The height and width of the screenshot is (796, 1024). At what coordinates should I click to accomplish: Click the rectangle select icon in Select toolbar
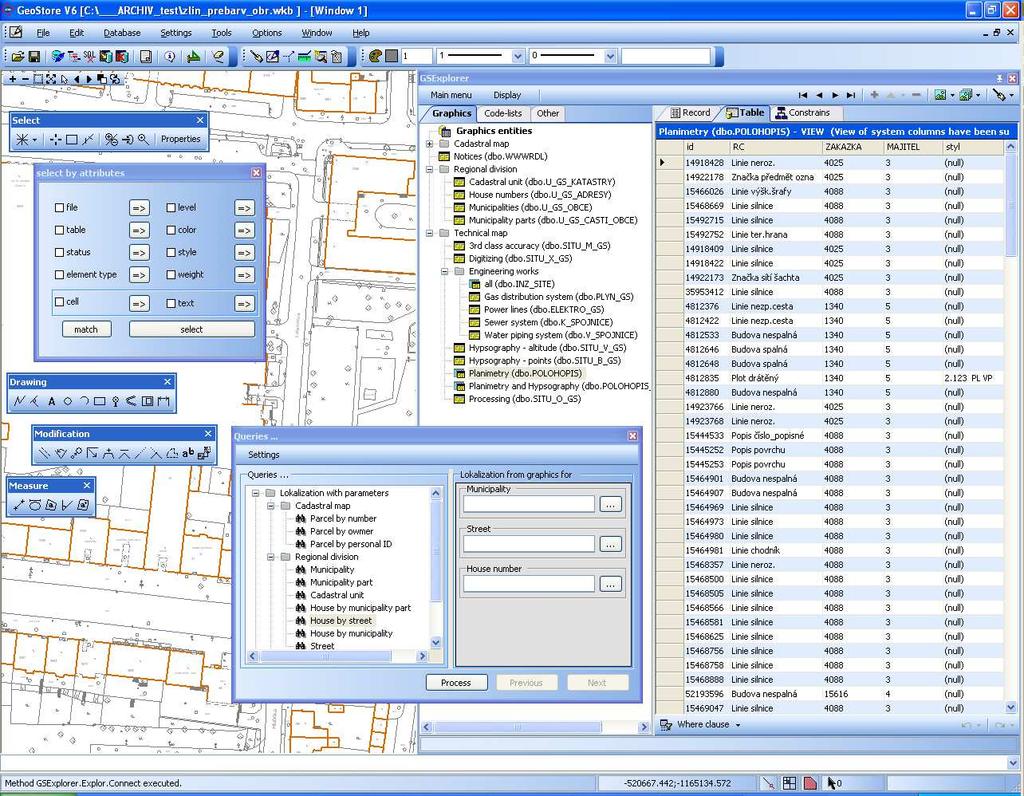click(72, 139)
